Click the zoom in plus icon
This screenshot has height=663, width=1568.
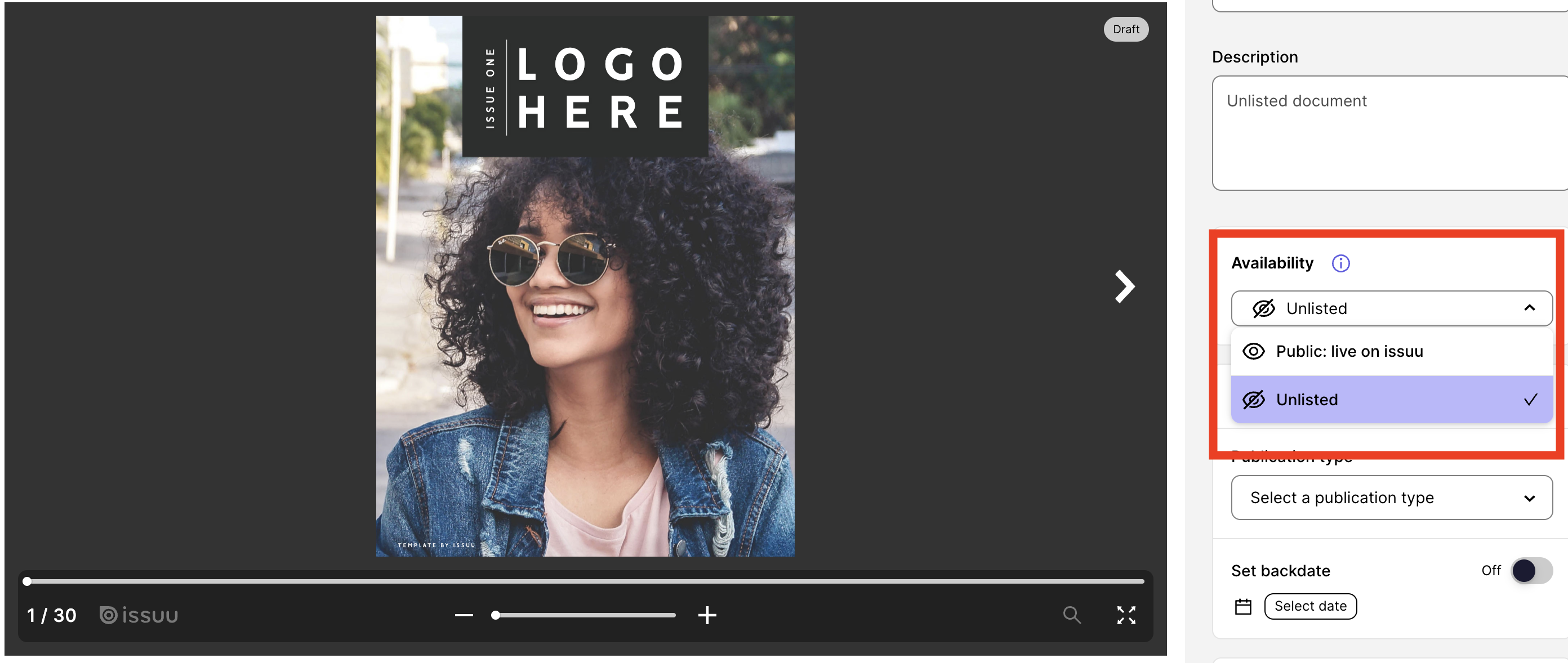click(x=707, y=616)
